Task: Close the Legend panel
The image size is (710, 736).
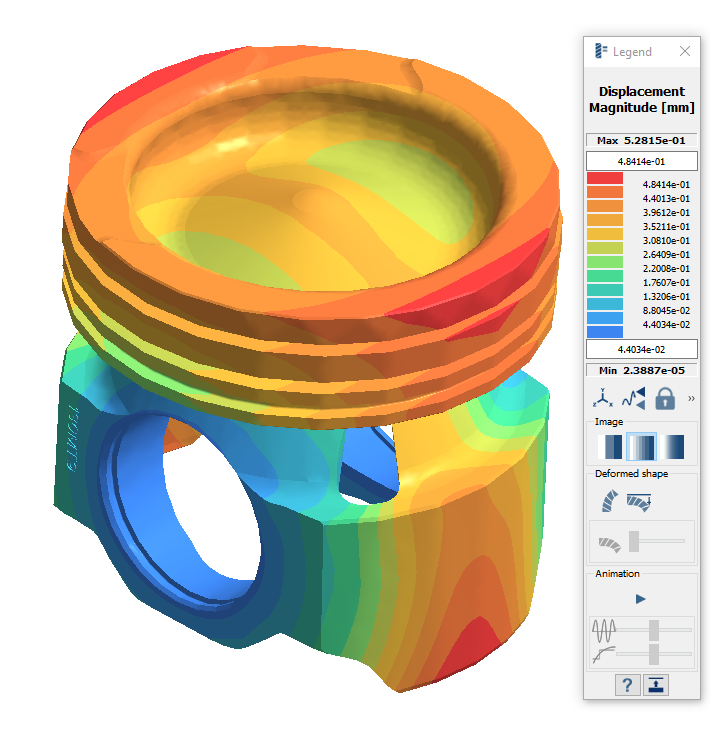Action: pyautogui.click(x=685, y=51)
